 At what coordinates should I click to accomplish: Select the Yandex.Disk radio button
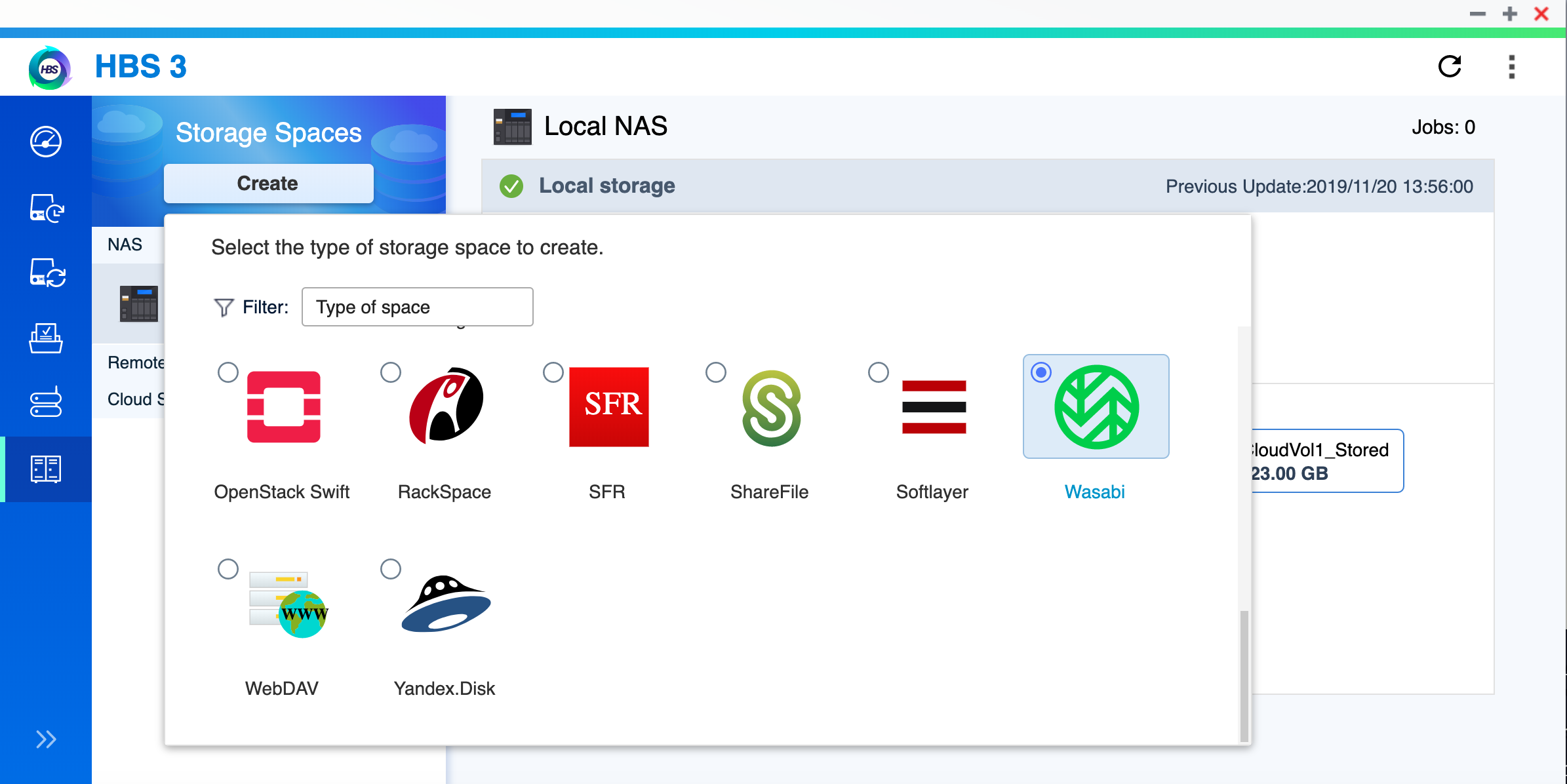point(391,569)
